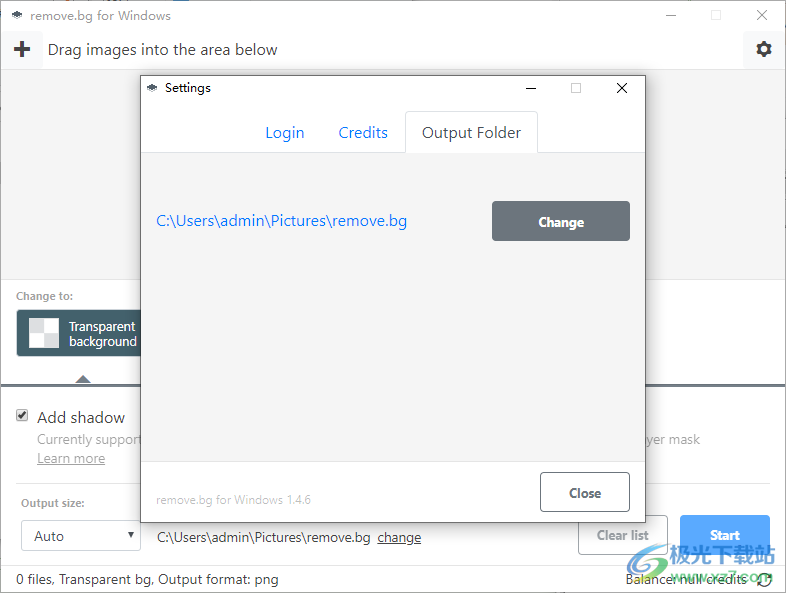Toggle the Add shadow checkbox

pos(22,415)
